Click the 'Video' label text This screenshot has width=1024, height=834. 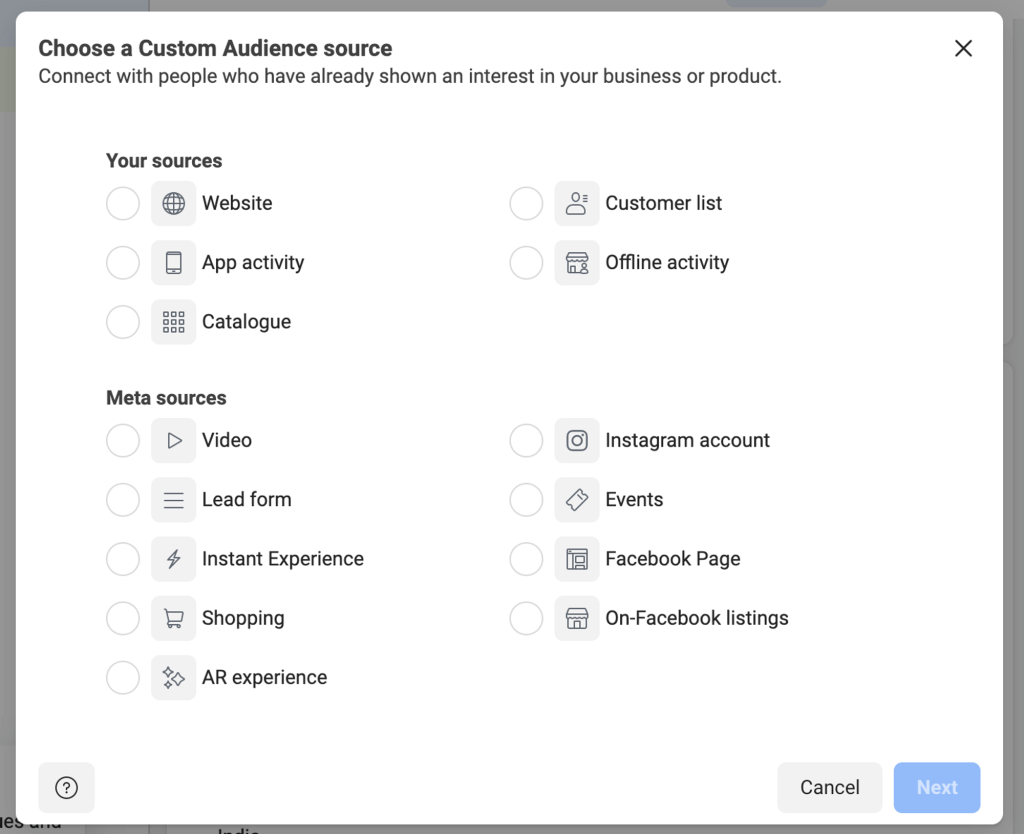pyautogui.click(x=227, y=440)
